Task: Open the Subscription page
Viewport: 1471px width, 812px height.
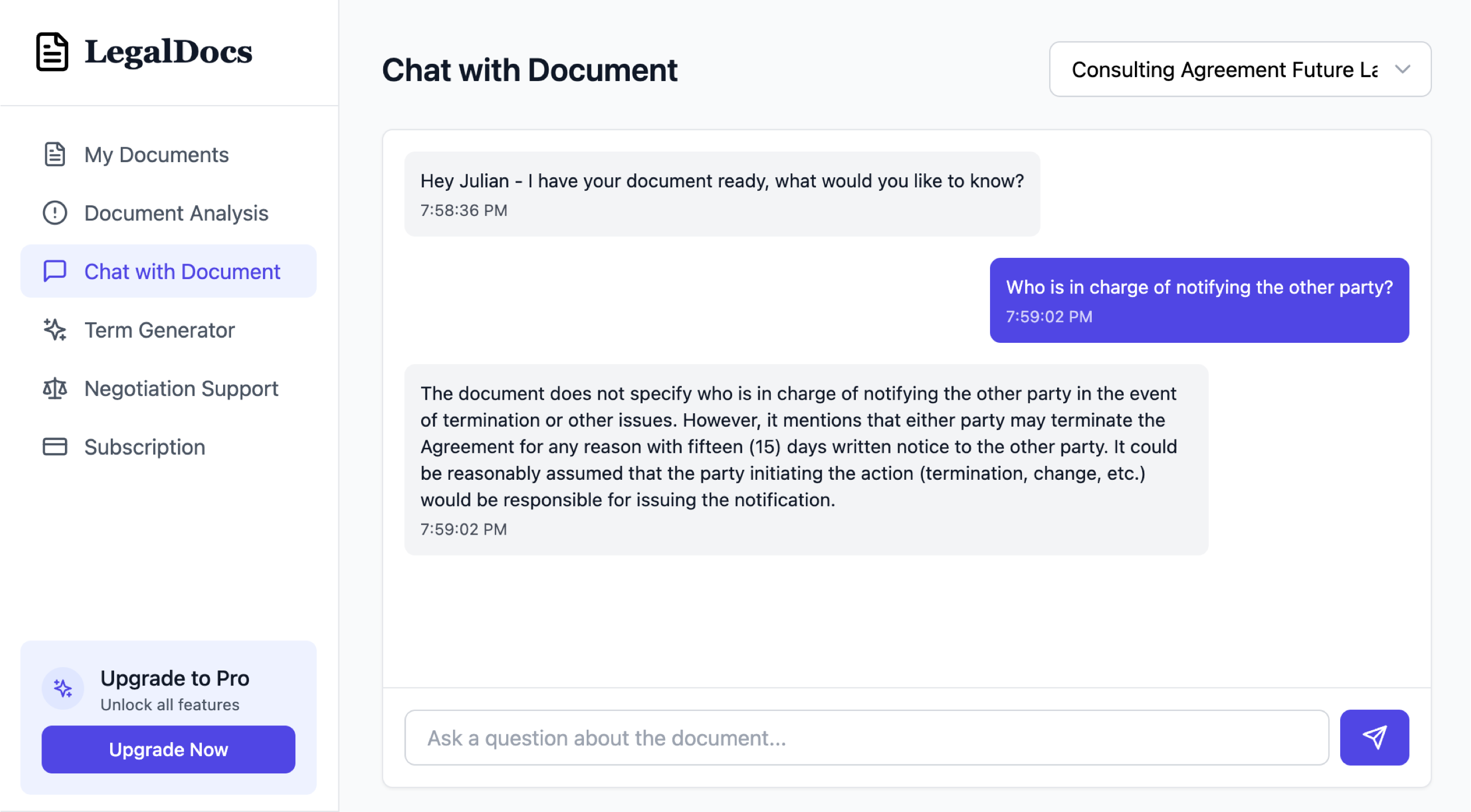Action: [x=144, y=446]
